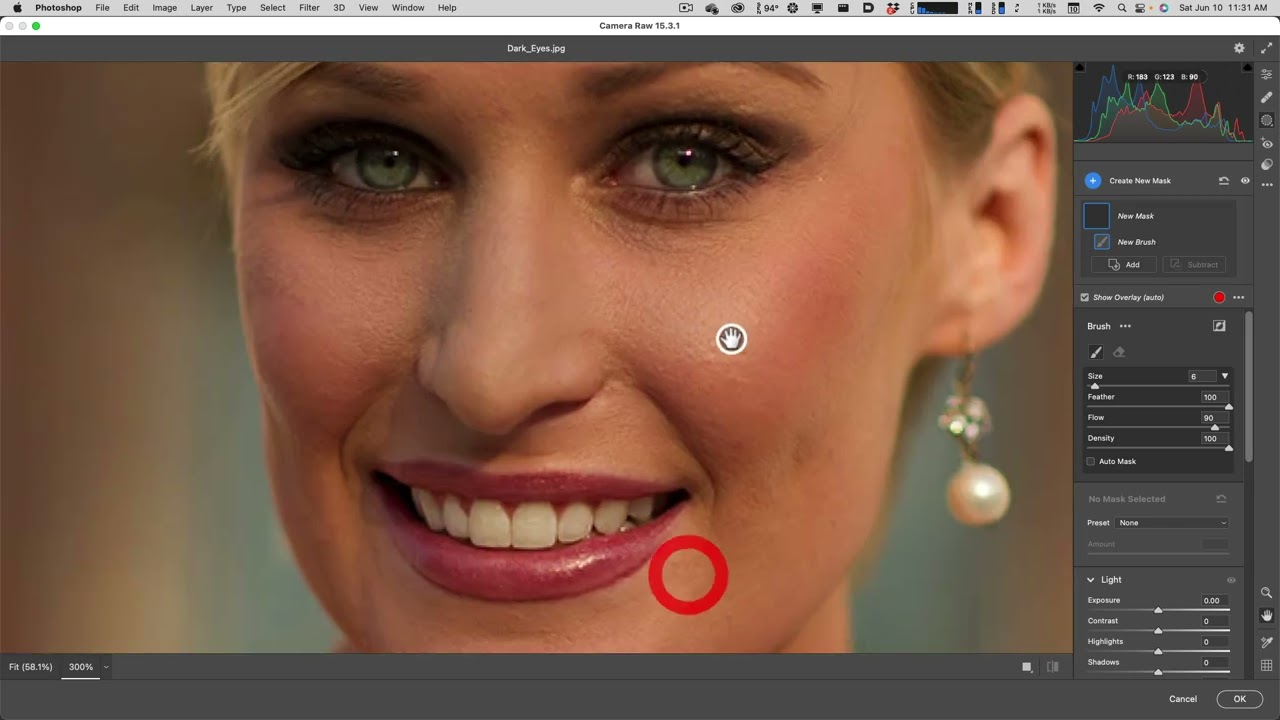Select the Masking tool circle icon

(x=1266, y=120)
